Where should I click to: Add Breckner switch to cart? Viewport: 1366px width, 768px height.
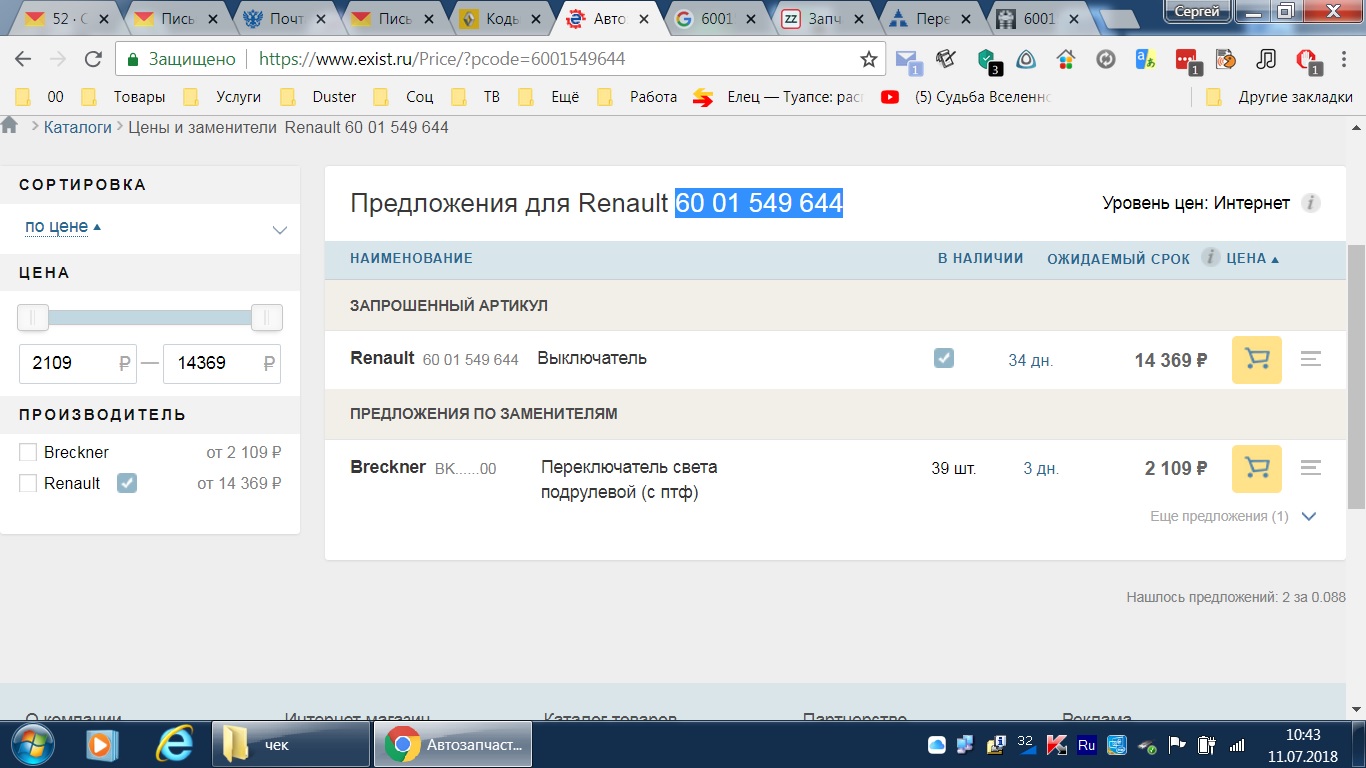[x=1256, y=469]
